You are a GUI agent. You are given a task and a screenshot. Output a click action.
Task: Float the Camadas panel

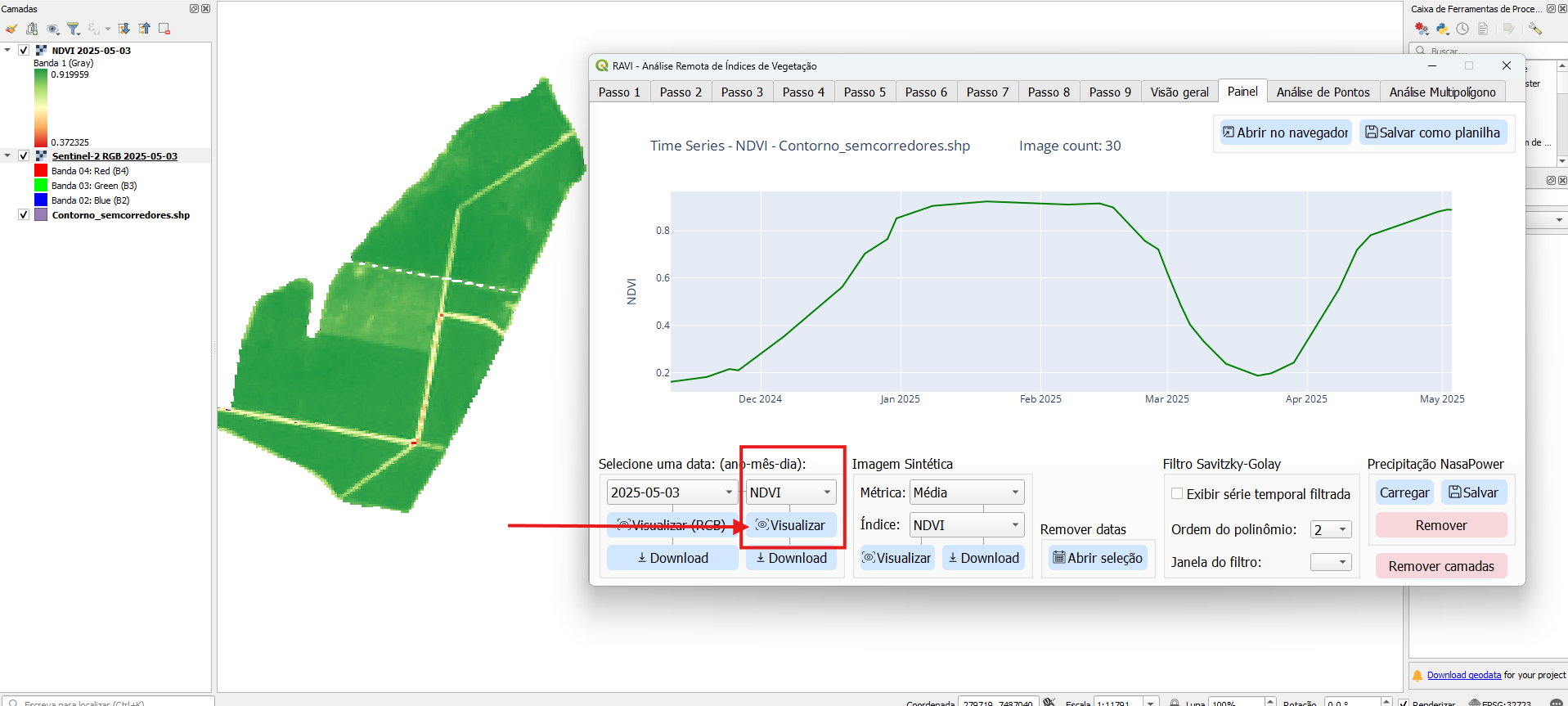(x=194, y=8)
